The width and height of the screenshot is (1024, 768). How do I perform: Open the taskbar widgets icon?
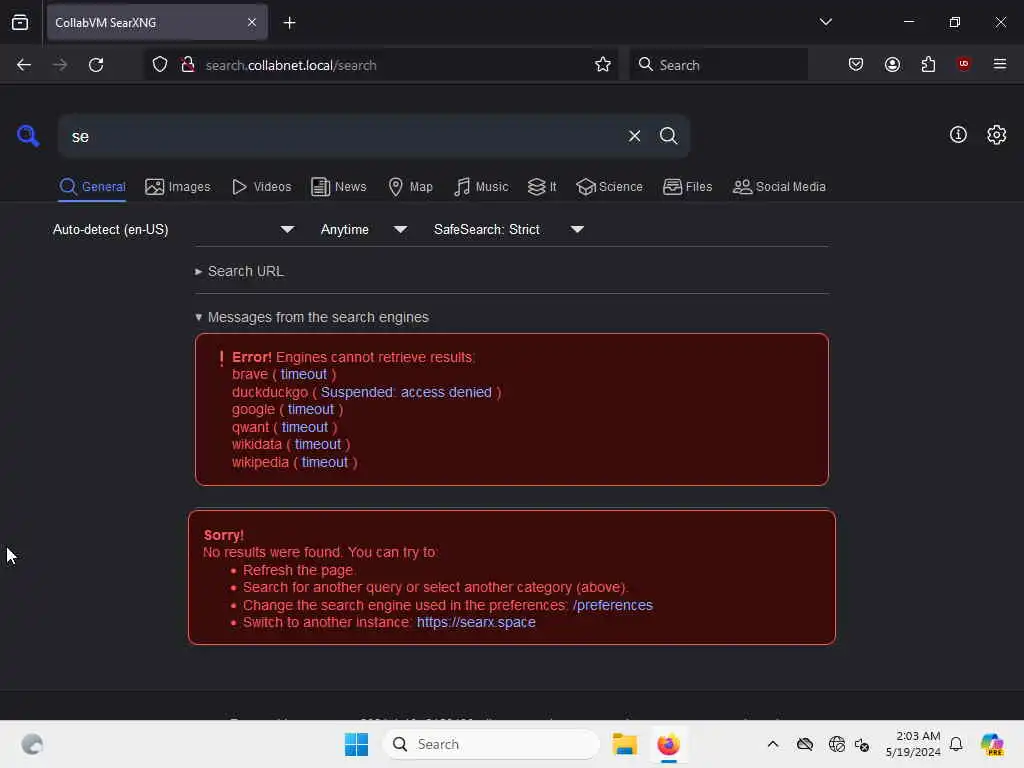click(x=32, y=744)
